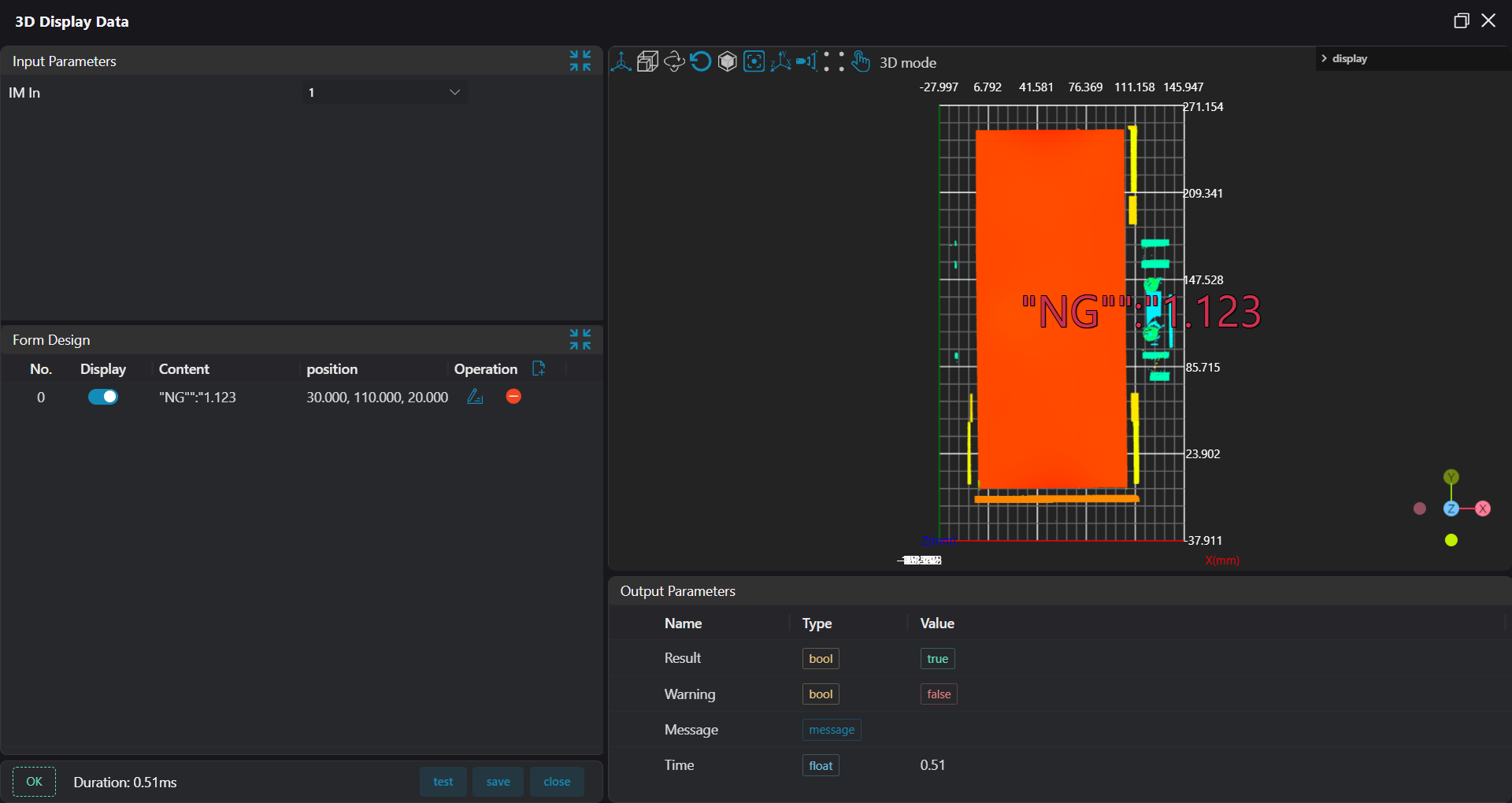The width and height of the screenshot is (1512, 803).
Task: Select the solid cube render icon
Action: pos(727,62)
